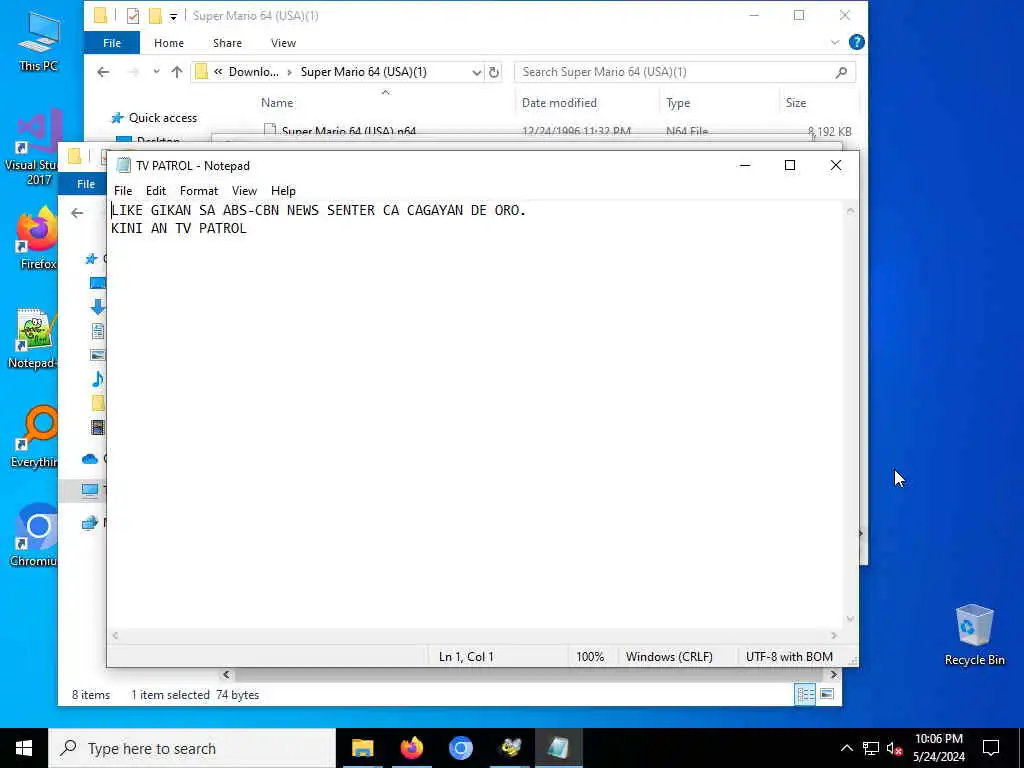The image size is (1024, 768).
Task: Click Recycle Bin desktop icon
Action: click(974, 635)
